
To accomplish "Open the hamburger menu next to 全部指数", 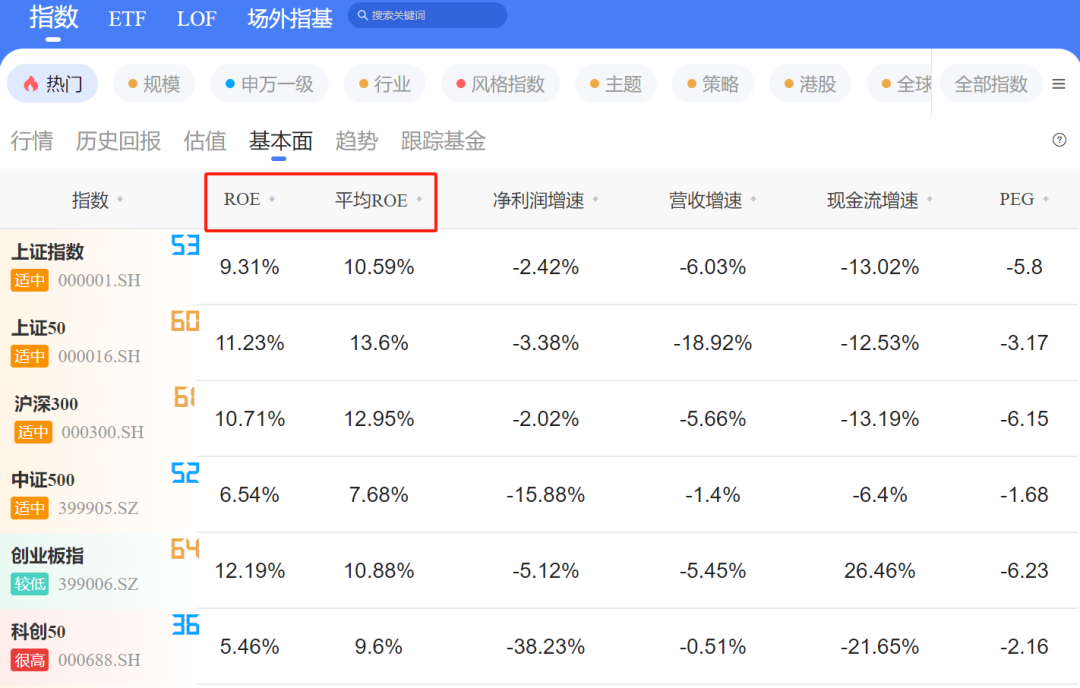I will pos(1059,84).
